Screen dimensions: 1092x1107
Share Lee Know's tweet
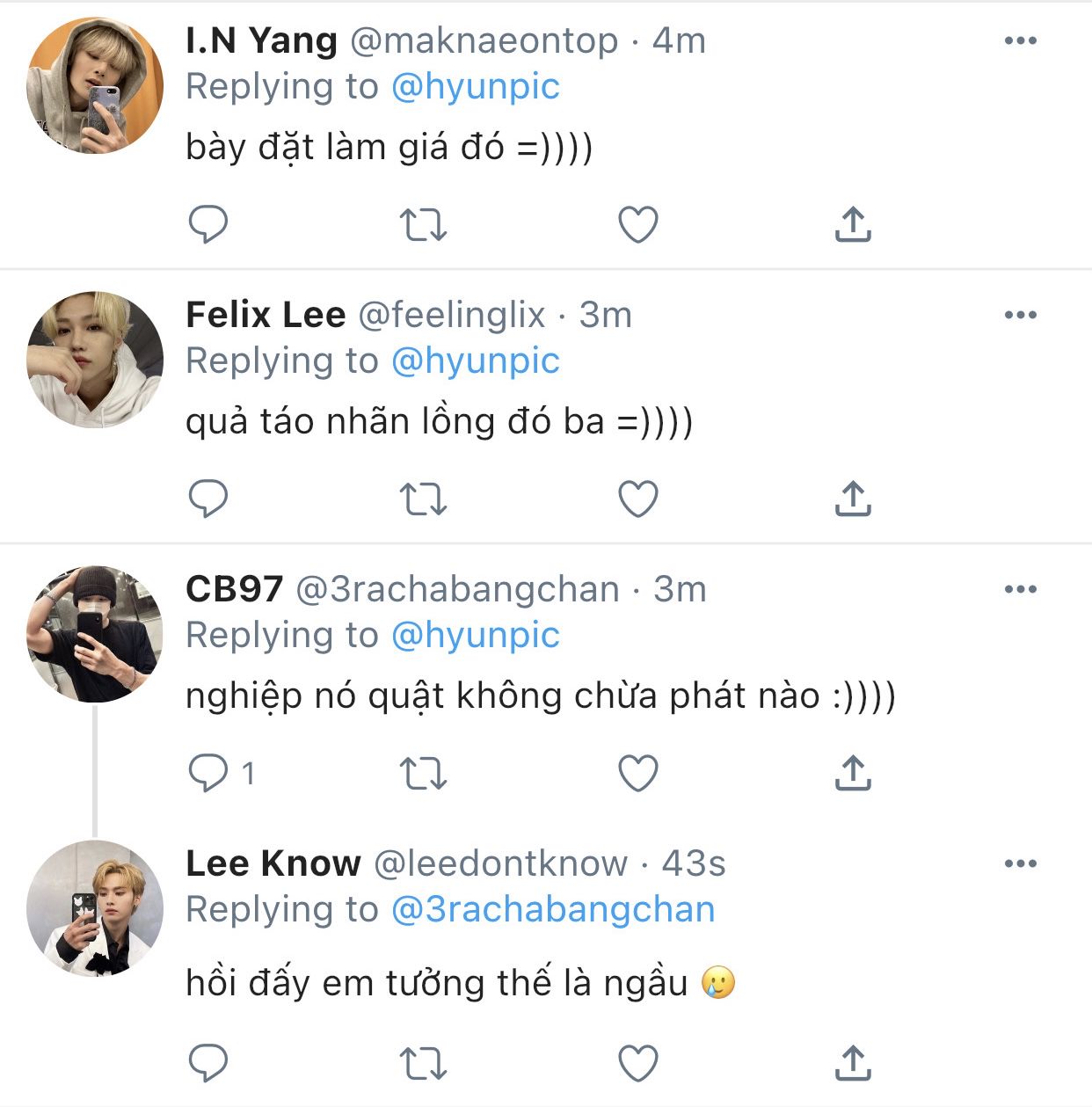[x=852, y=1063]
